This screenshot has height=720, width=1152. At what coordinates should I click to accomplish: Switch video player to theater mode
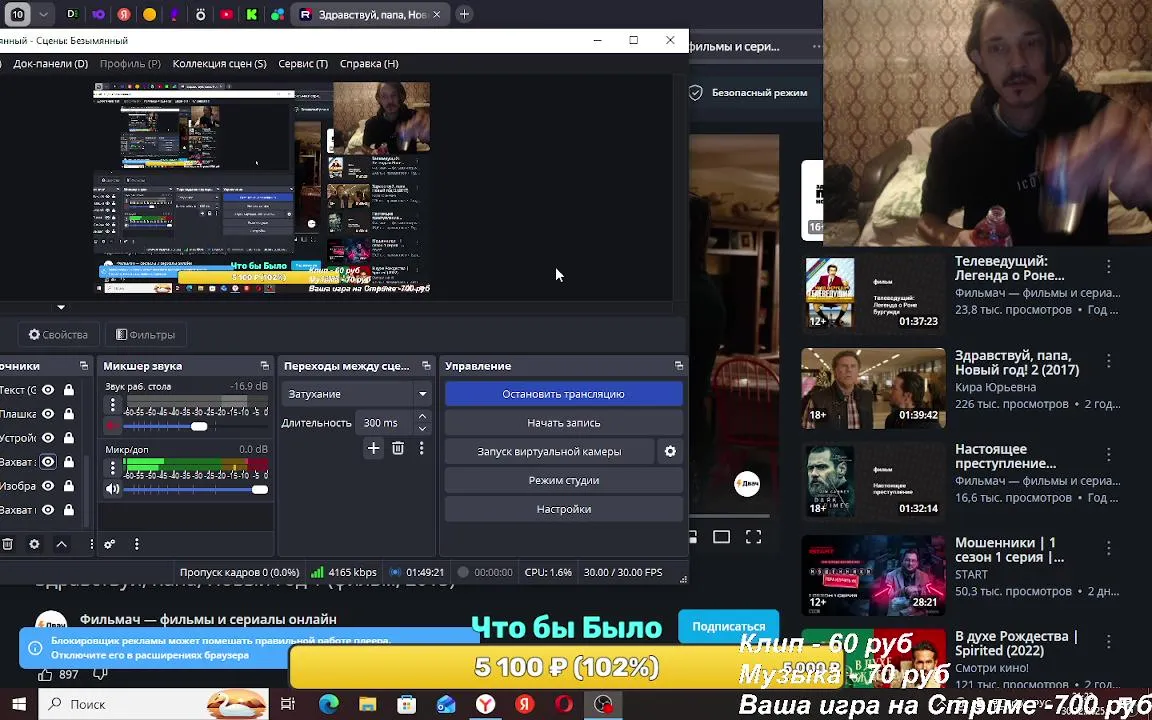(721, 537)
